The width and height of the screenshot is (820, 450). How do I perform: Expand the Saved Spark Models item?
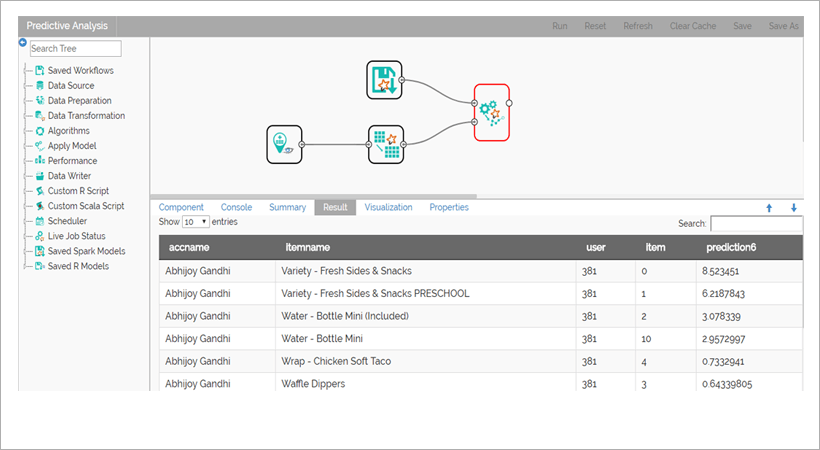(86, 251)
